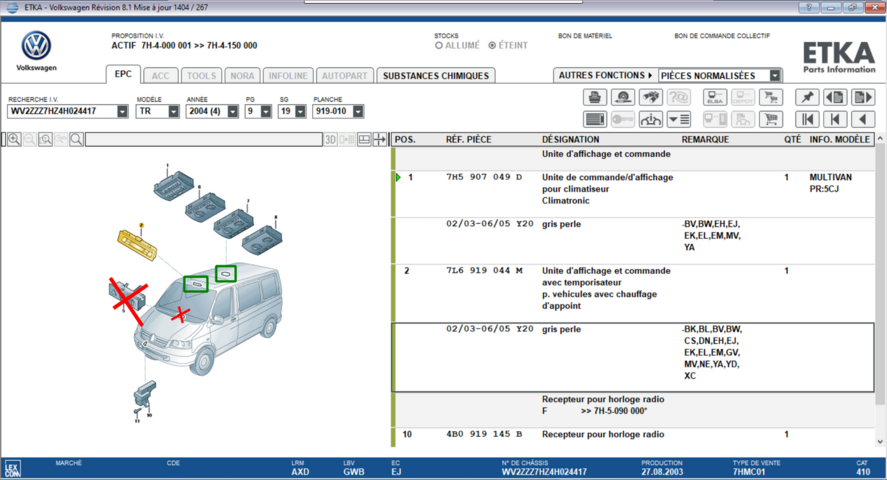887x480 pixels.
Task: Switch to the AUTOPART tab
Action: 345,76
